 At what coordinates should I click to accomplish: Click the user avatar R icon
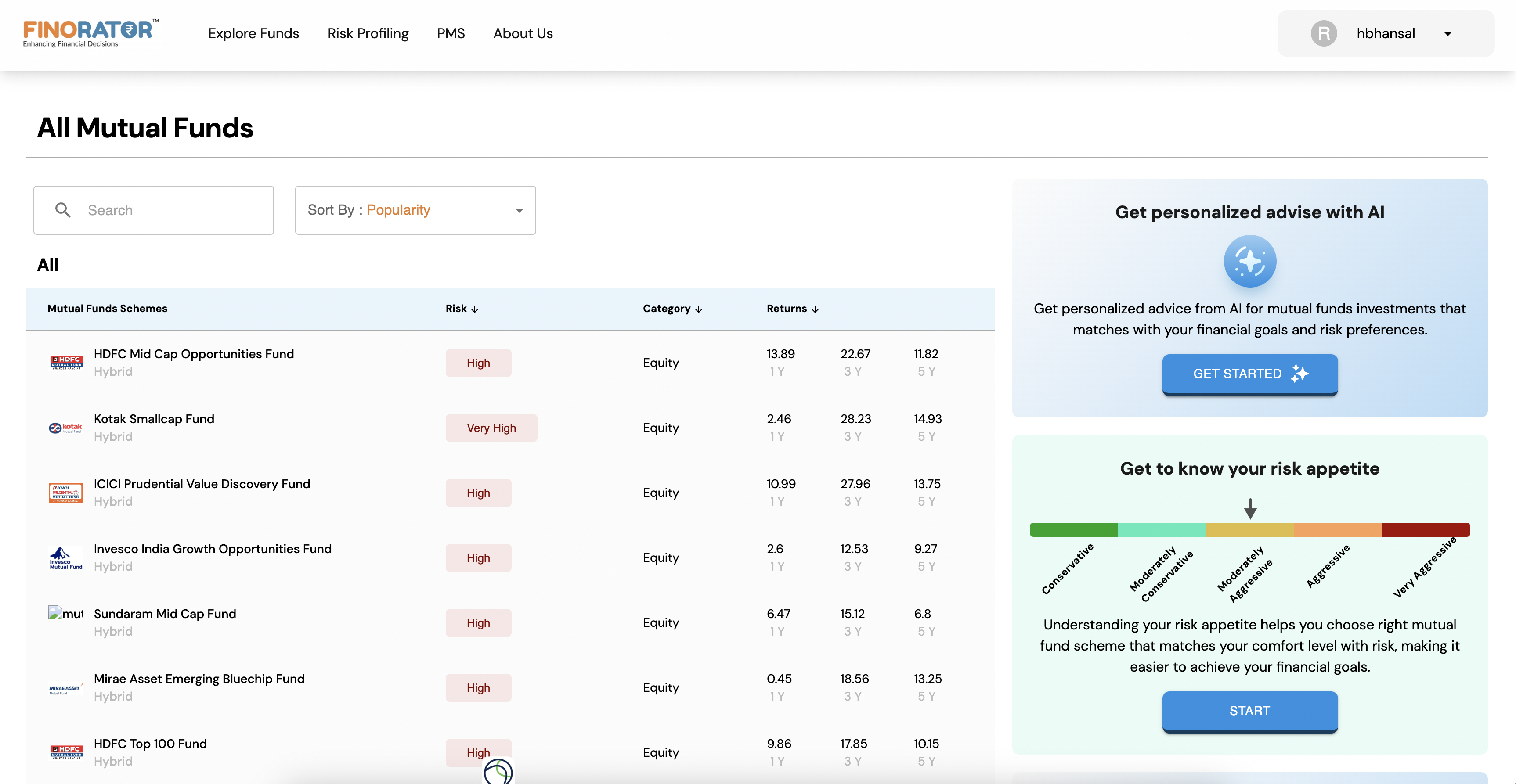pos(1324,33)
